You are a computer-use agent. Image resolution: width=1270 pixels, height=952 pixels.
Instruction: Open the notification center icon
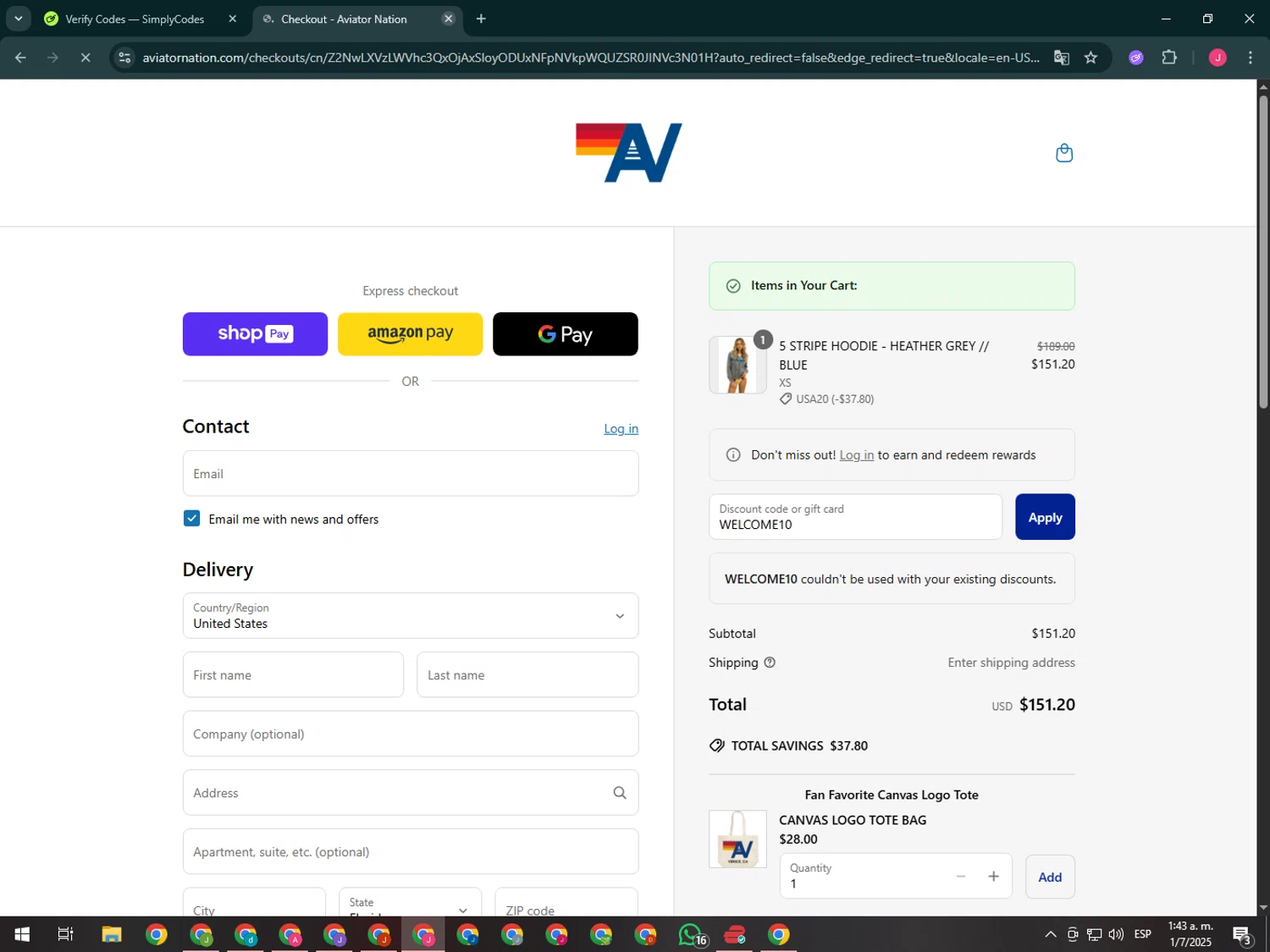(1242, 934)
